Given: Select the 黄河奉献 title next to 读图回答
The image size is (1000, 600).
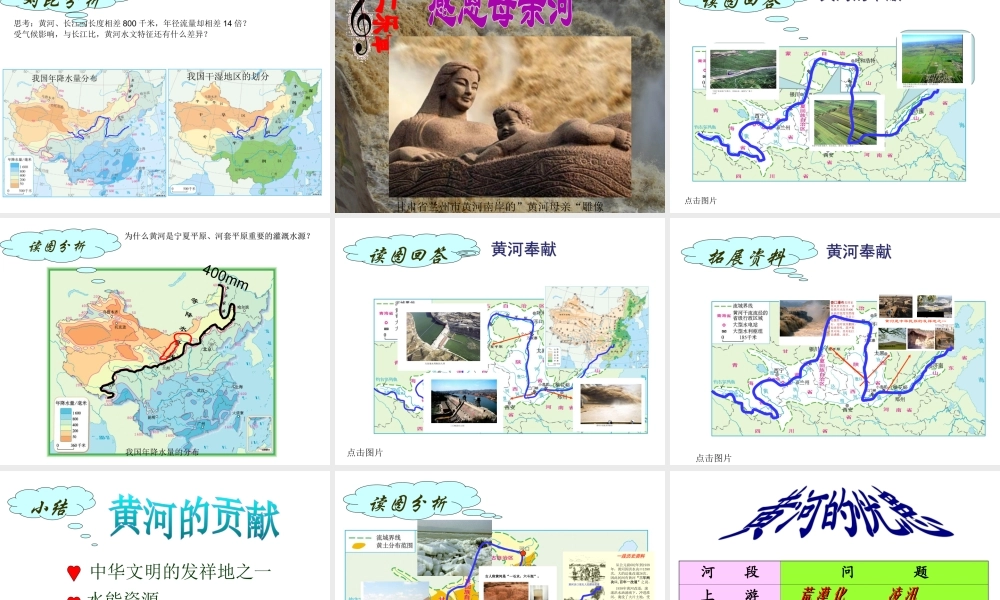Looking at the screenshot, I should click(x=524, y=249).
